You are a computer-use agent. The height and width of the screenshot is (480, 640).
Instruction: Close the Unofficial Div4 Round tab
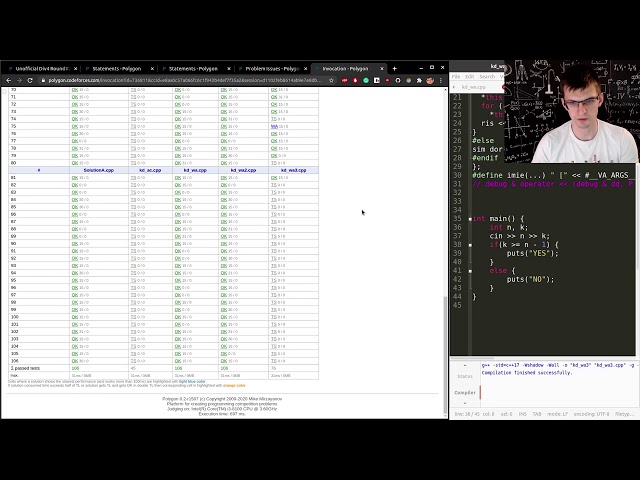tap(76, 69)
